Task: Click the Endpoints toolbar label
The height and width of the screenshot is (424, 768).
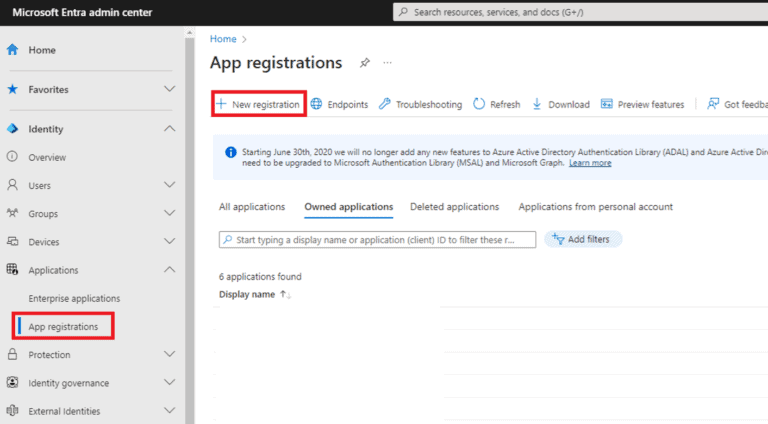Action: click(x=348, y=104)
